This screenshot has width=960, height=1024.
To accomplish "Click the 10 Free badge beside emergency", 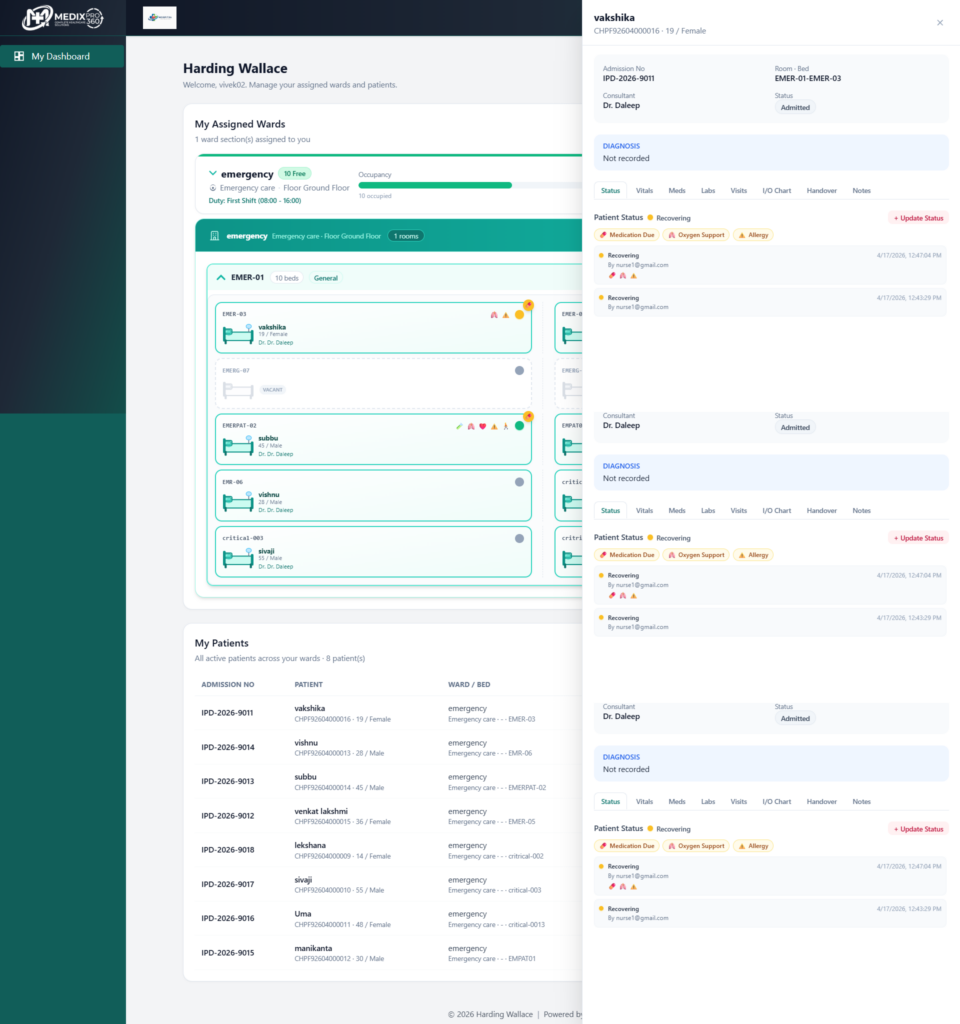I will pos(295,174).
